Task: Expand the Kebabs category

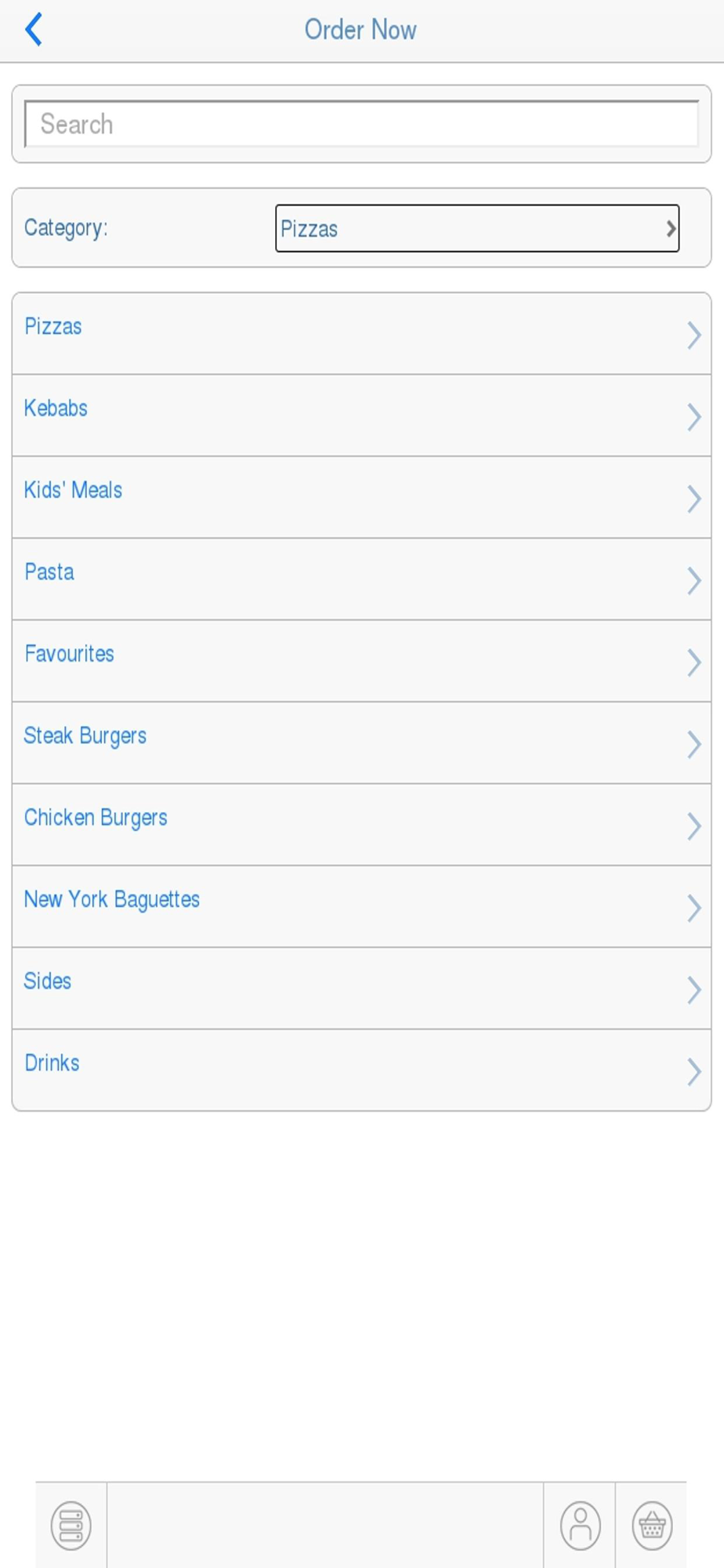Action: [x=361, y=416]
